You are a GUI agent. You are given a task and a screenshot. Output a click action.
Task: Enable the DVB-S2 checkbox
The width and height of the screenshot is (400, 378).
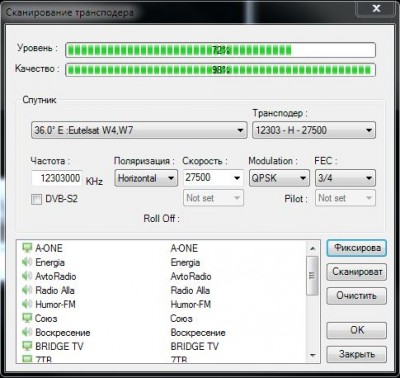[x=36, y=199]
